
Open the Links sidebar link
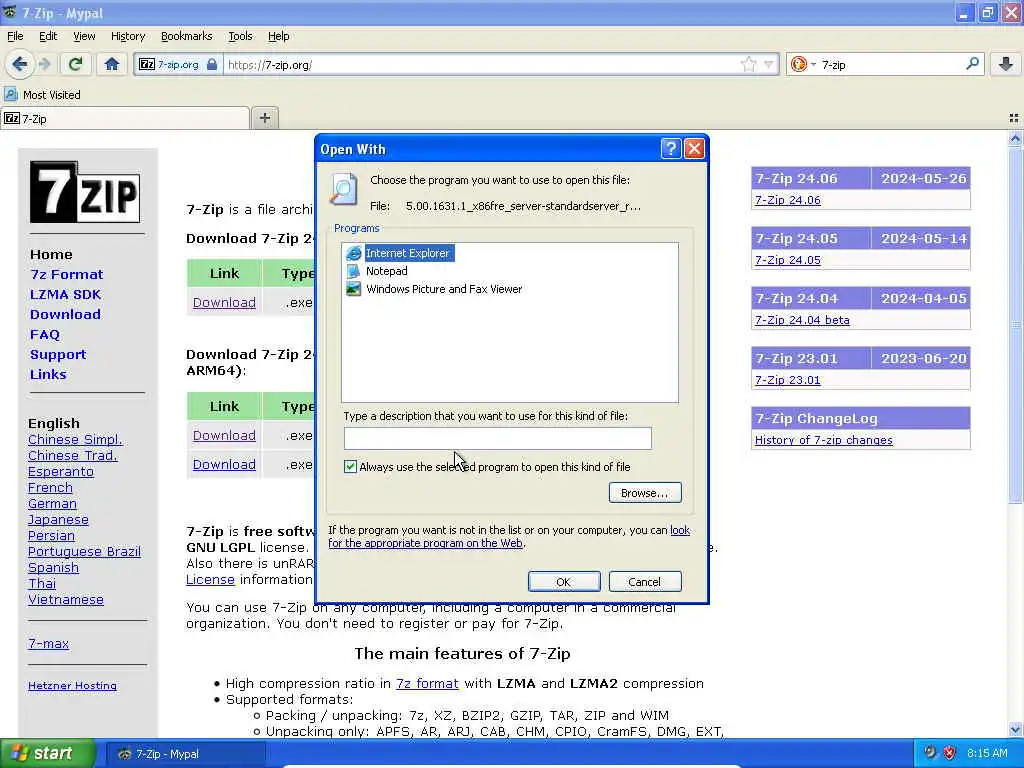point(48,374)
